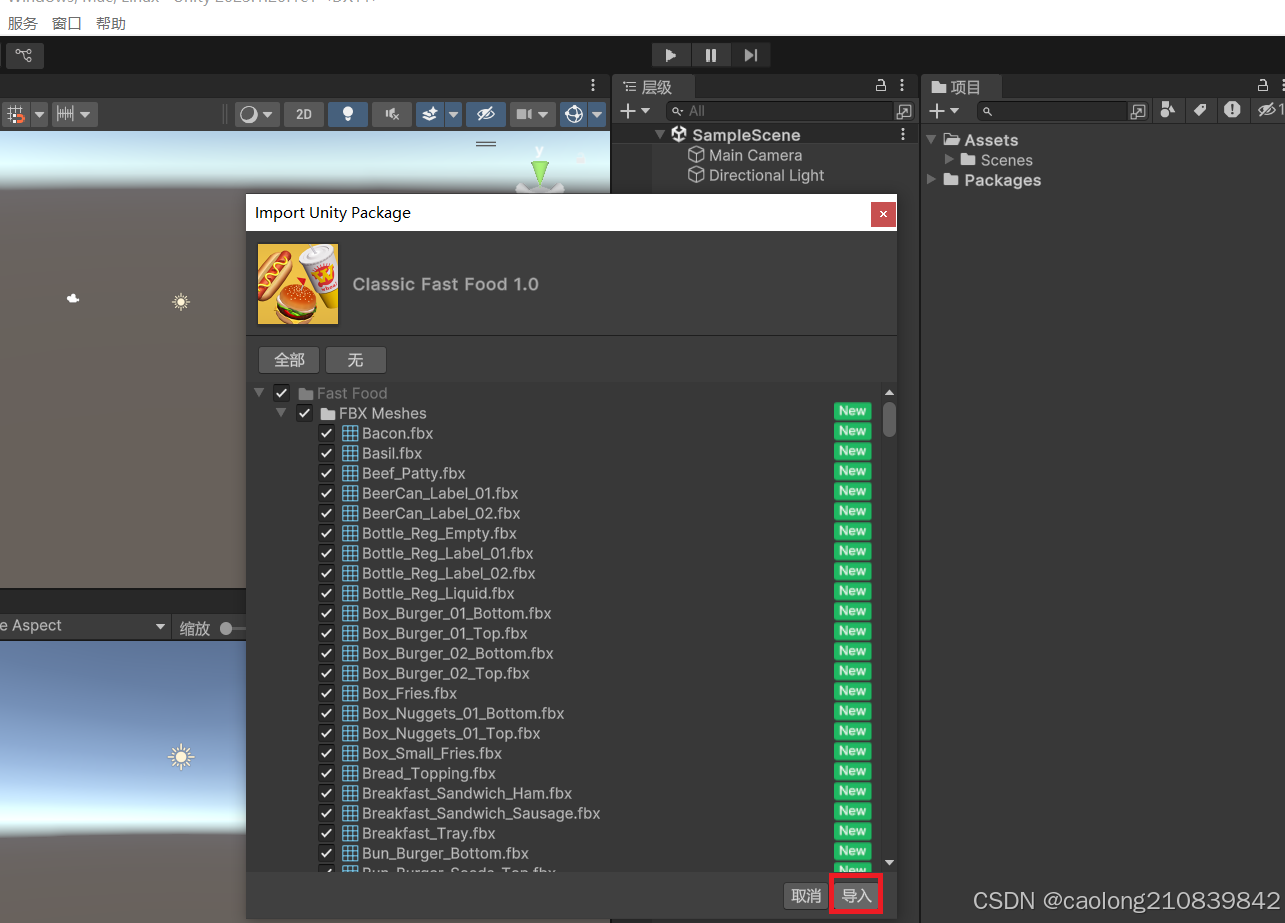Toggle scene audio mute icon
The width and height of the screenshot is (1285, 923).
392,115
